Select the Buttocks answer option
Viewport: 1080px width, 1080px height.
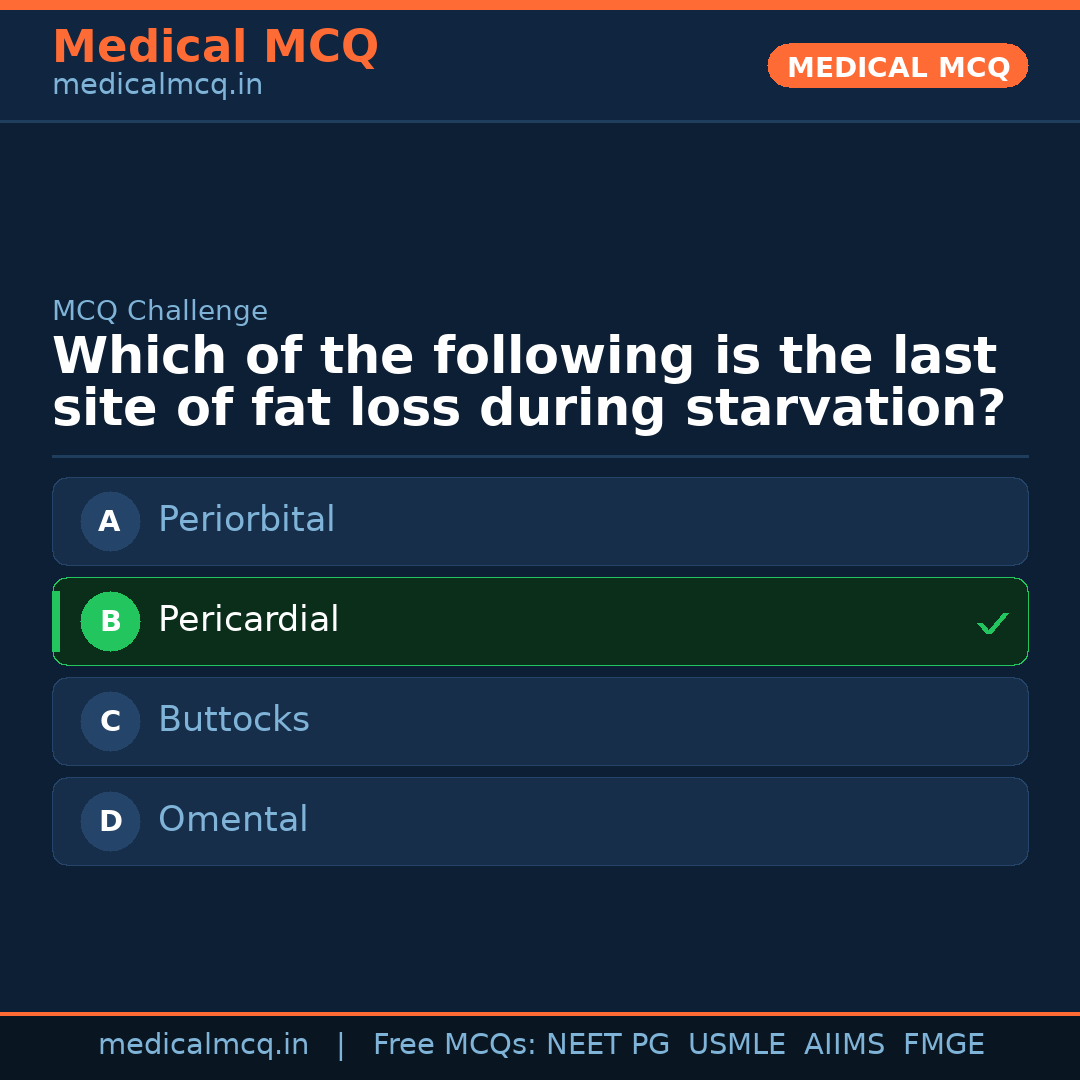[540, 721]
